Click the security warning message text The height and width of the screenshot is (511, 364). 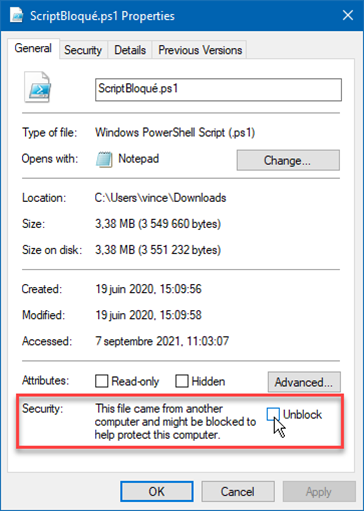point(175,422)
